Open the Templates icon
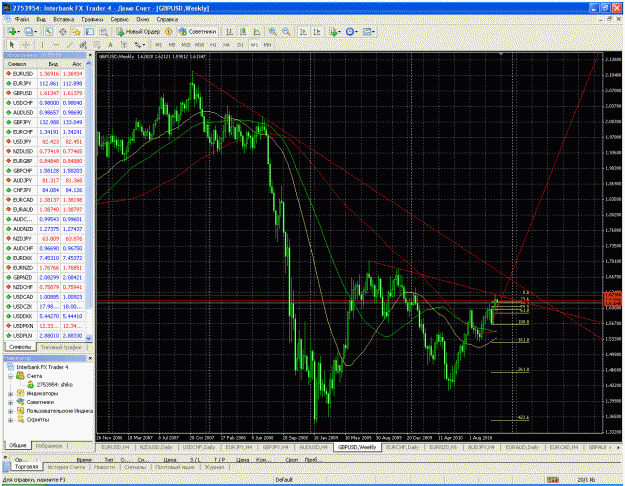The image size is (625, 486). [x=367, y=31]
